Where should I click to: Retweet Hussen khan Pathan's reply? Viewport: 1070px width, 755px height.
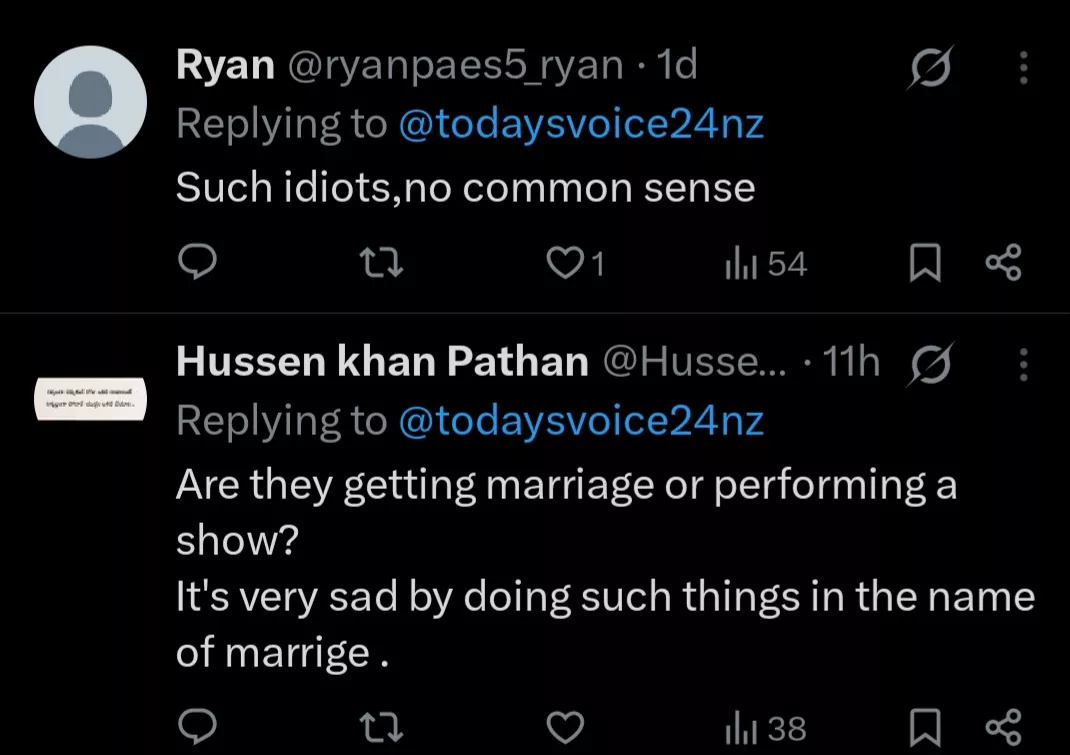tap(381, 727)
